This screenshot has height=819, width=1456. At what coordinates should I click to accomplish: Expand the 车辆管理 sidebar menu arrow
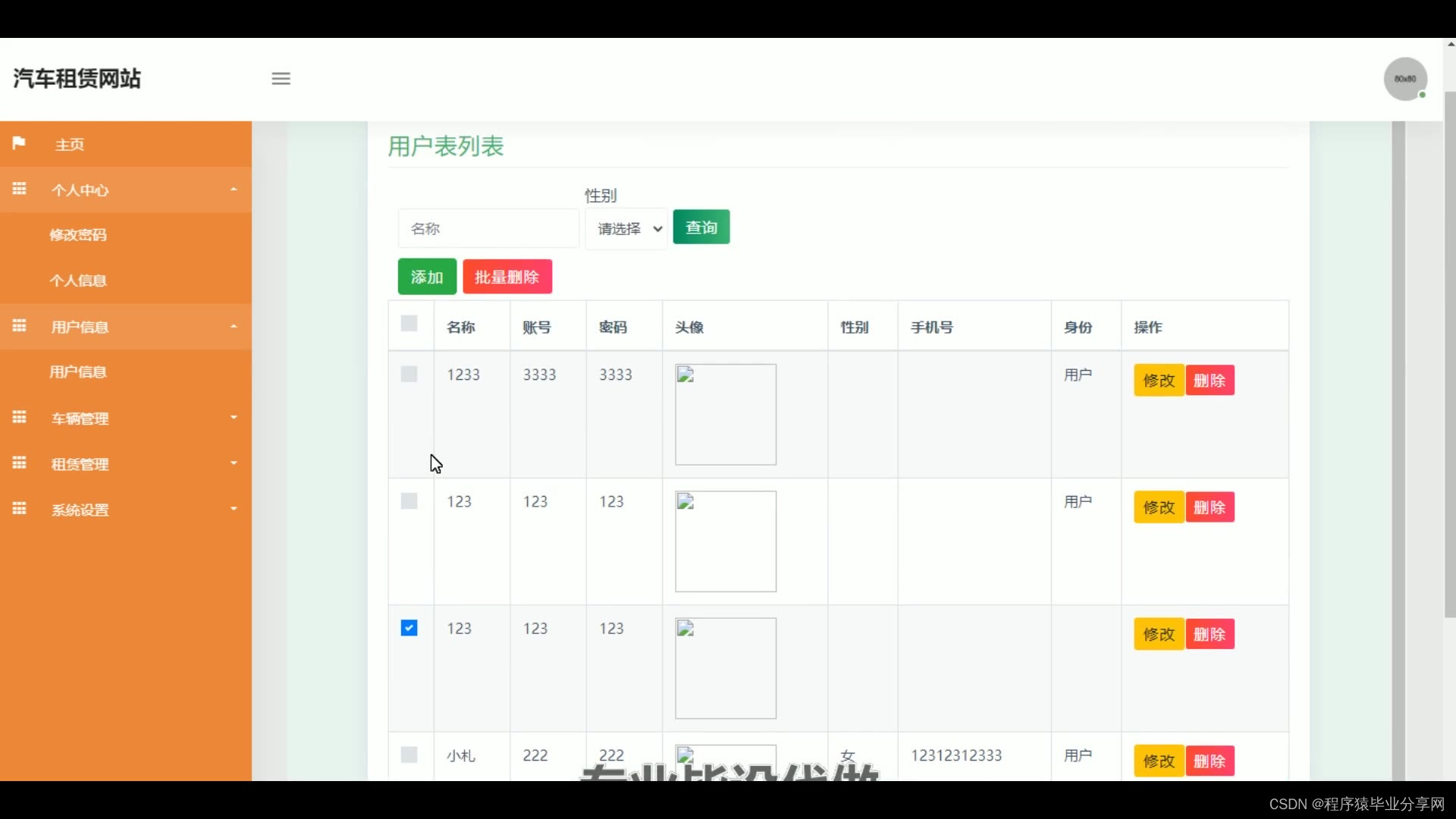234,418
